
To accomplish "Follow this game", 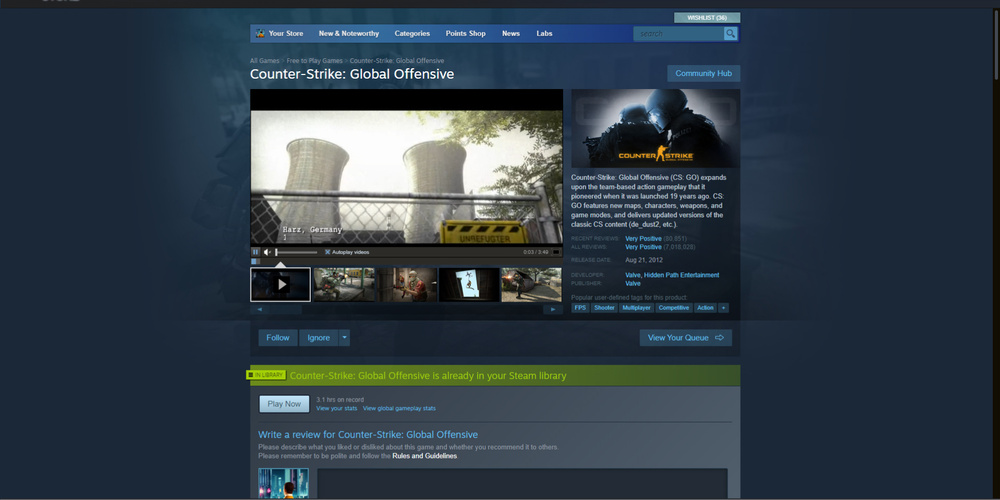I will point(278,338).
